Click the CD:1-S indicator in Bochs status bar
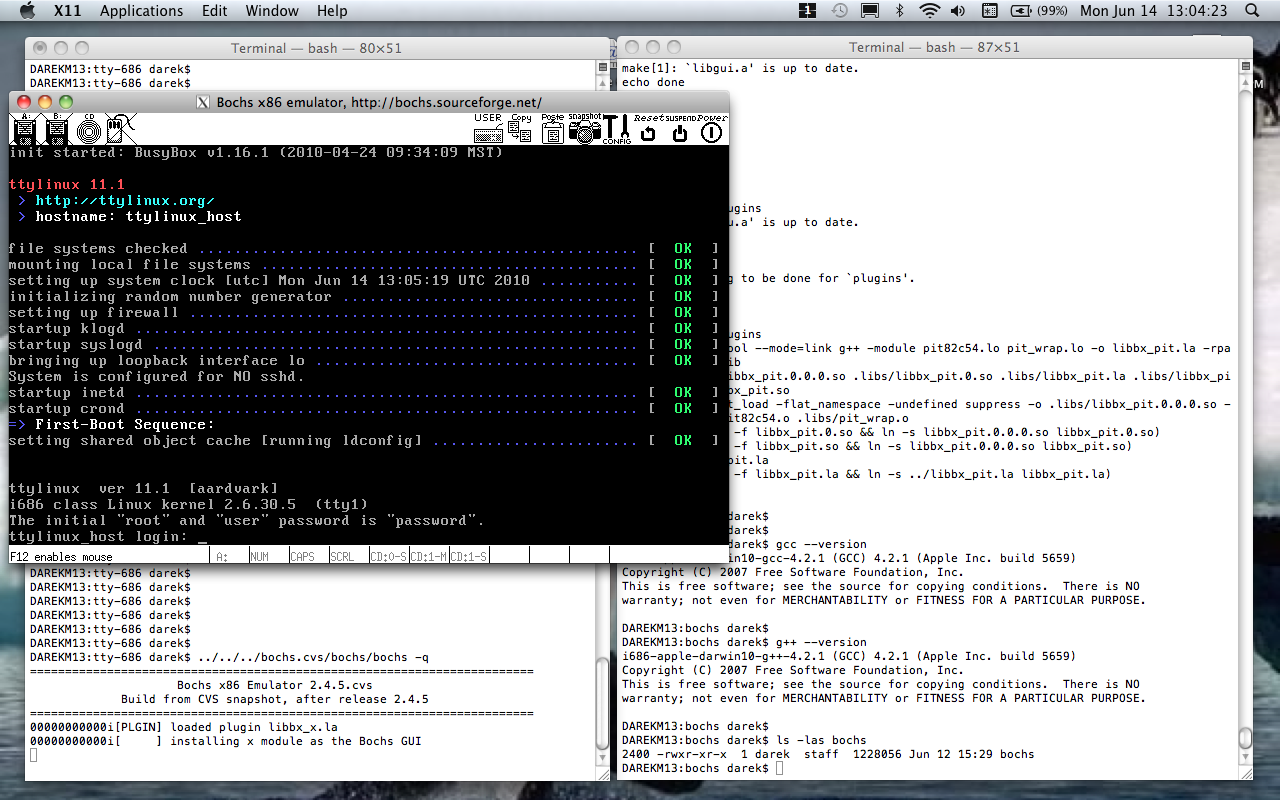This screenshot has height=800, width=1280. point(468,556)
